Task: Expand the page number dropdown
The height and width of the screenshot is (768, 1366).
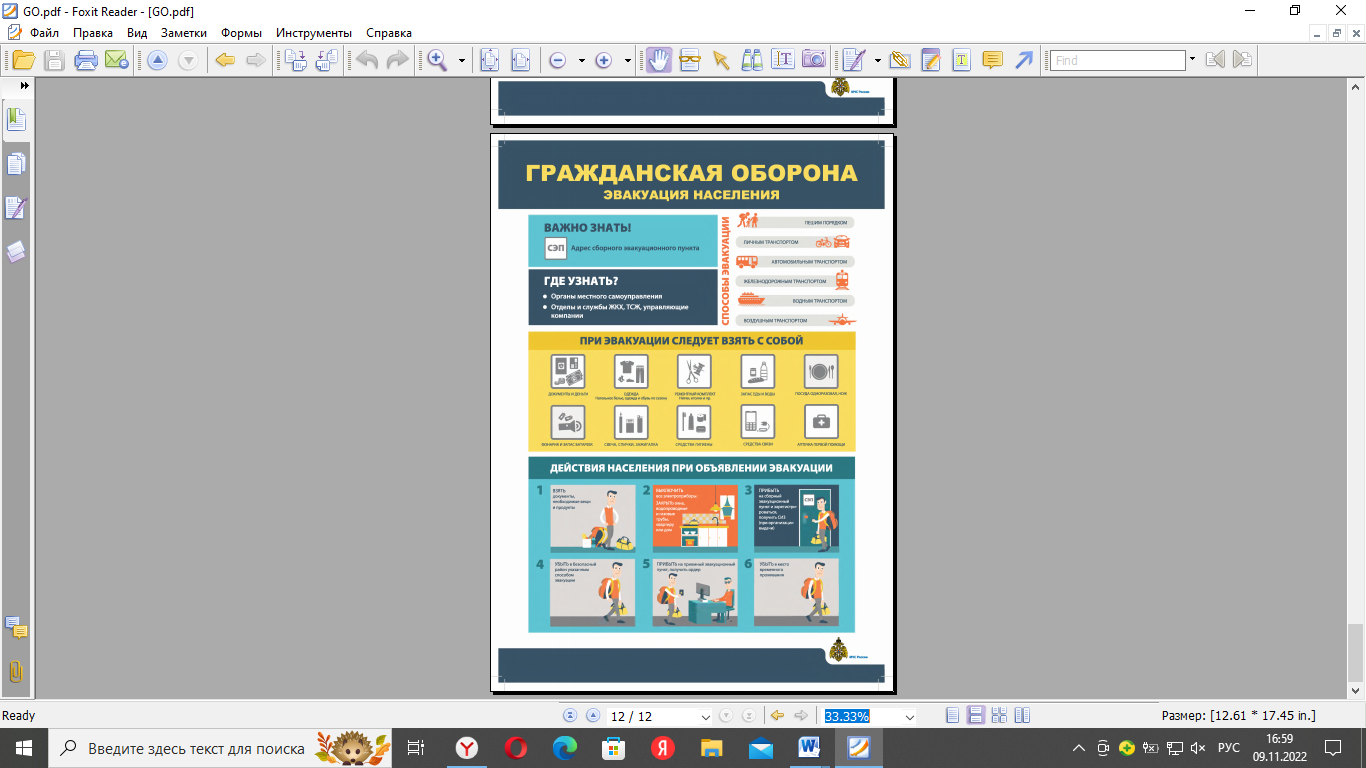Action: [x=706, y=717]
